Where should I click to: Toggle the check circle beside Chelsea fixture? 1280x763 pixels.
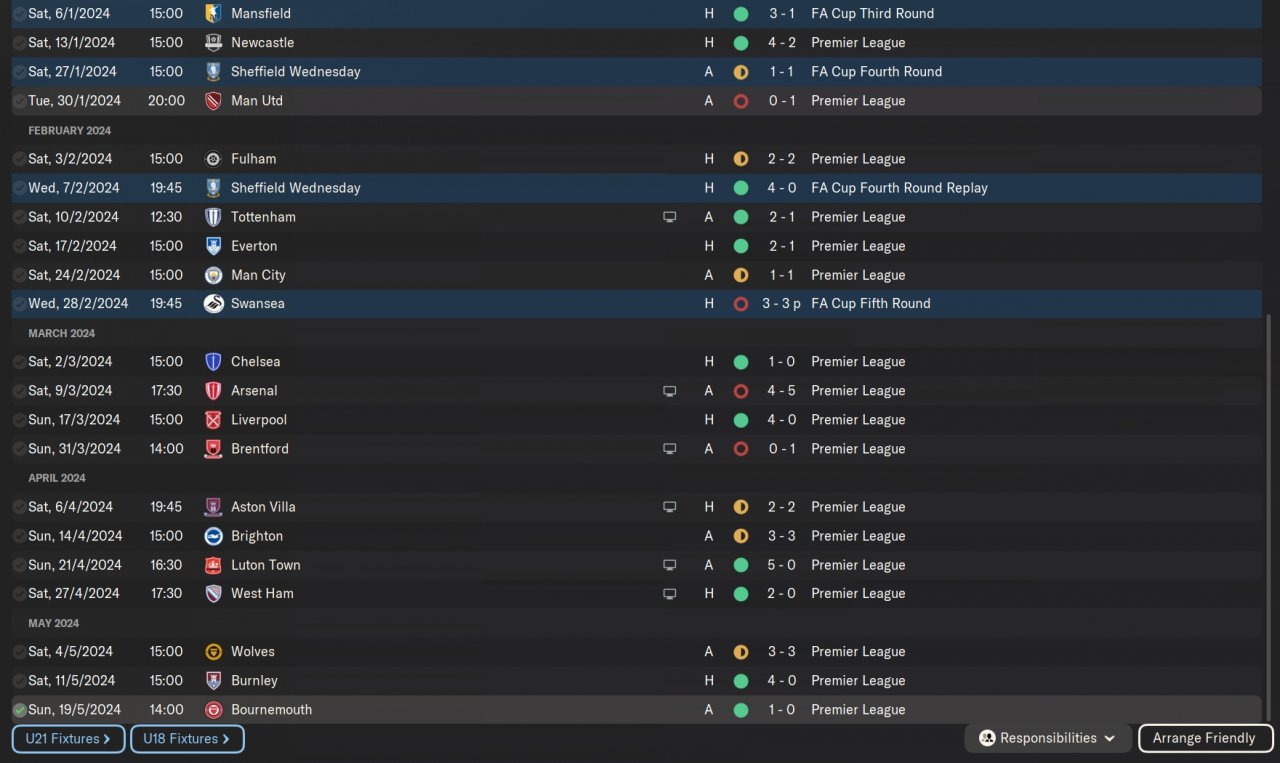20,362
